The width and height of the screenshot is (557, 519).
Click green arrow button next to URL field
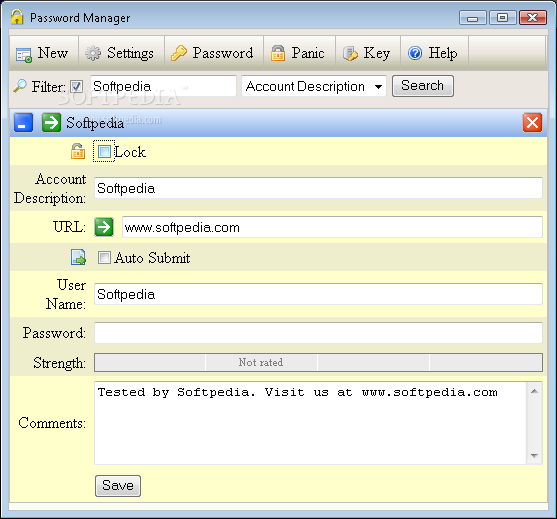click(104, 227)
